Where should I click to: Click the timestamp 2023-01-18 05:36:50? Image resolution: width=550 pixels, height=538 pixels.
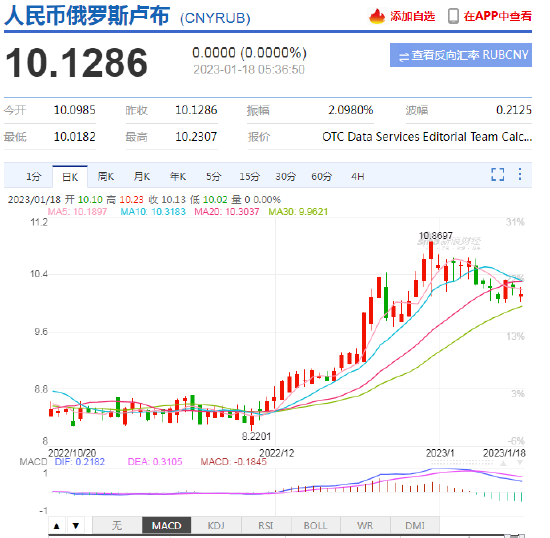249,70
